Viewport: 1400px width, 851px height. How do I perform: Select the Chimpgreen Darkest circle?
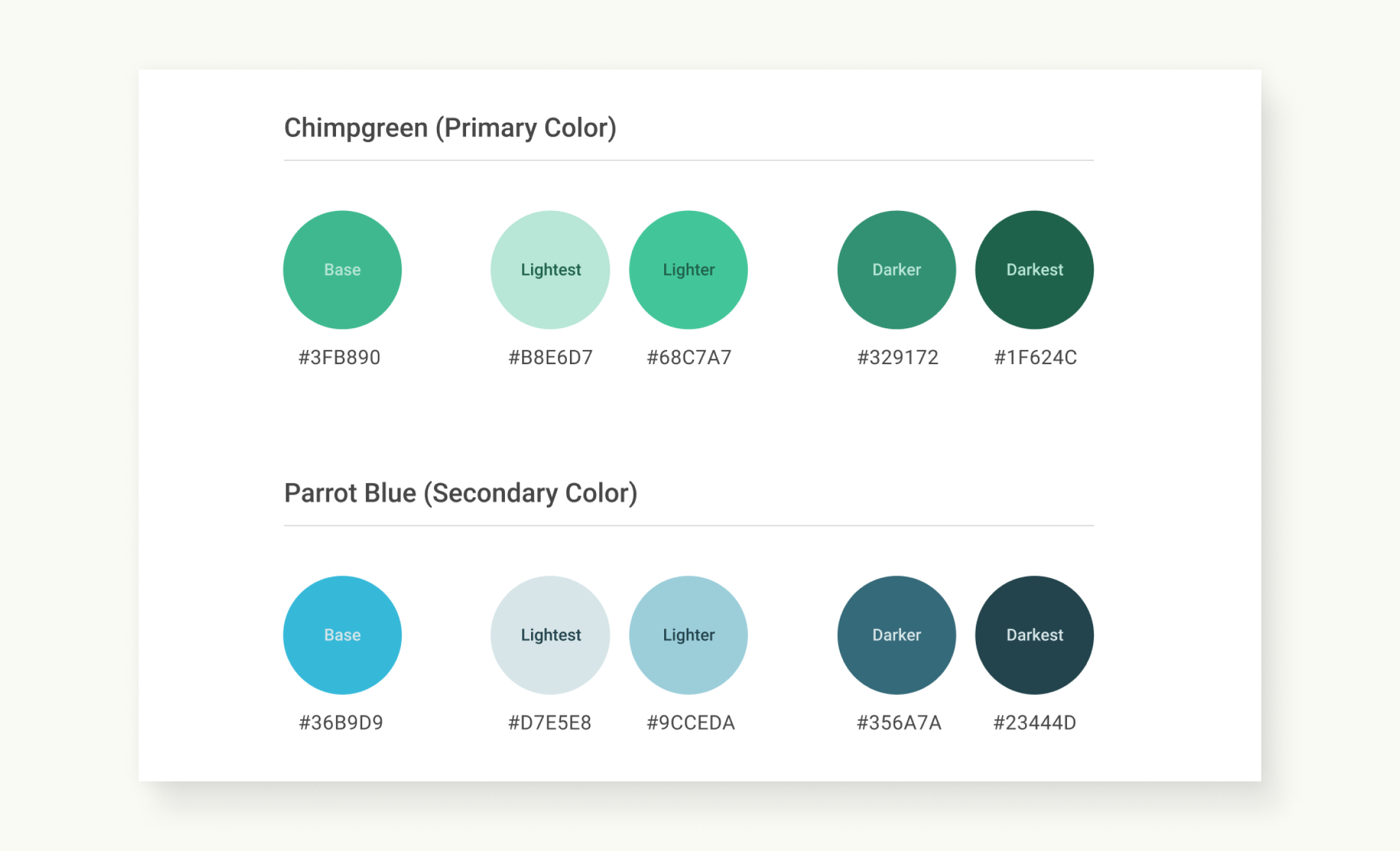(1034, 270)
